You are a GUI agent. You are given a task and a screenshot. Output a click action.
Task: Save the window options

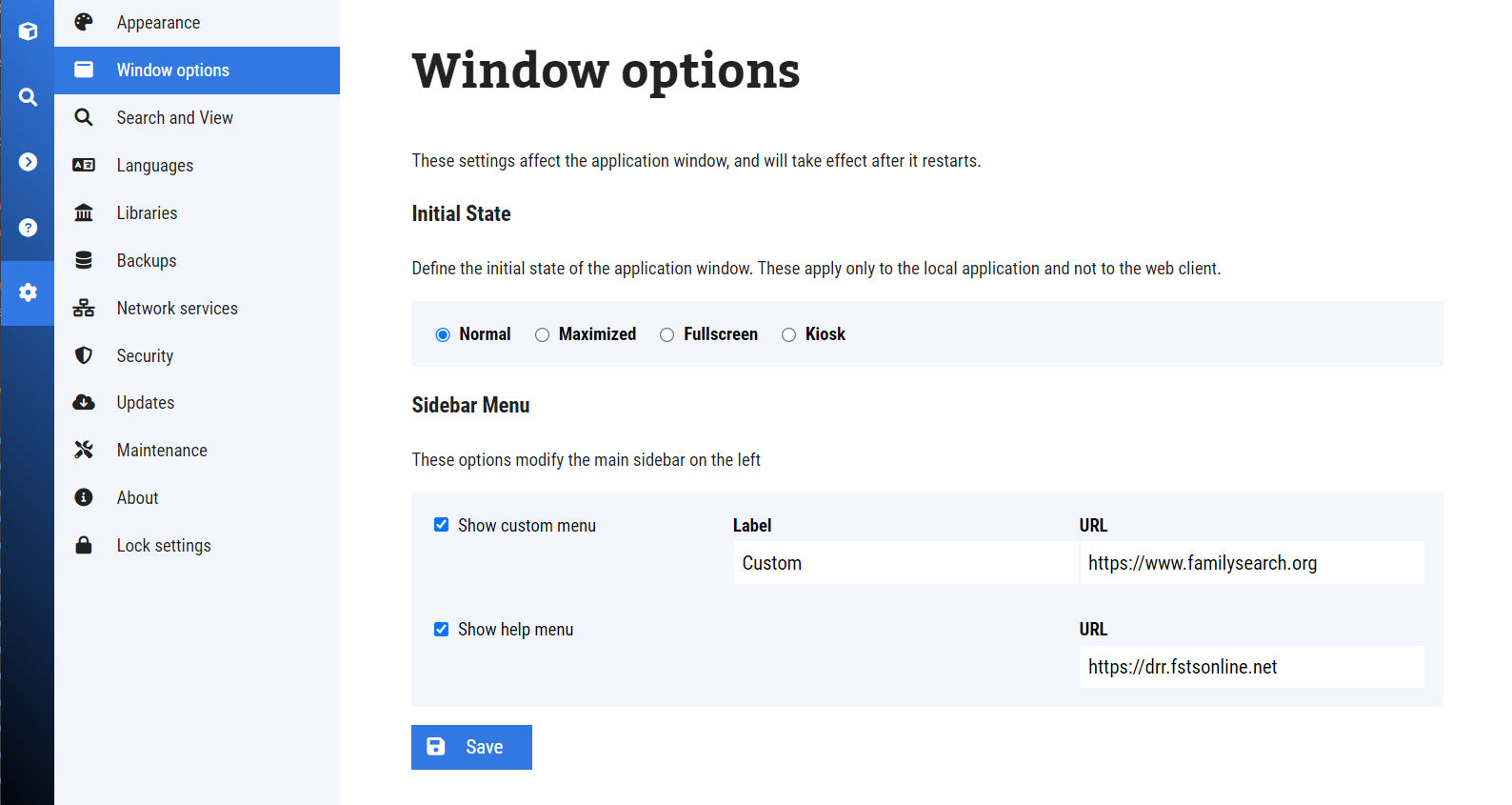[471, 747]
